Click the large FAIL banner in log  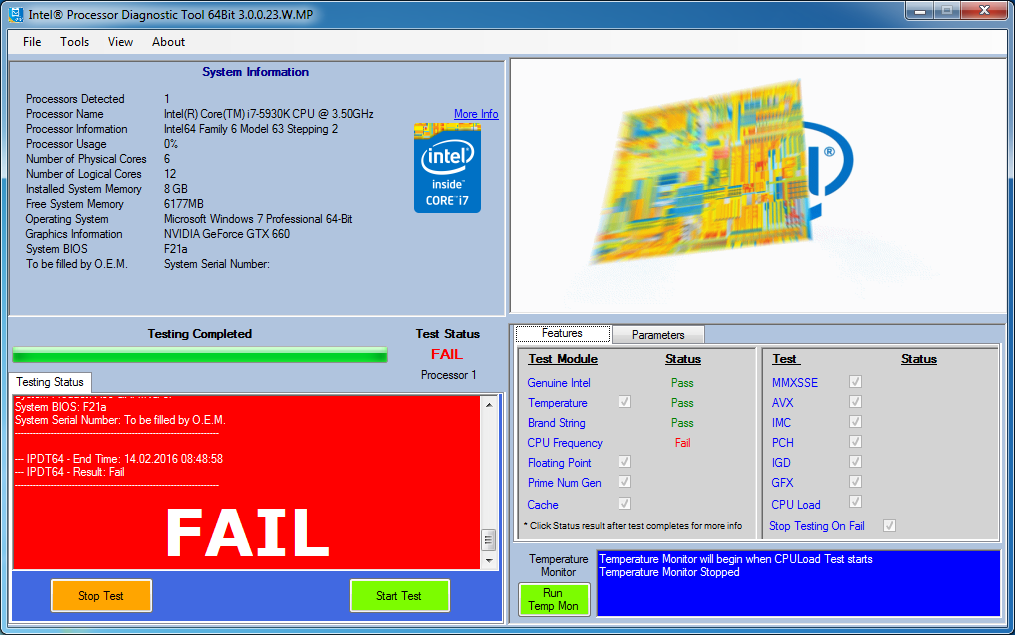click(247, 533)
